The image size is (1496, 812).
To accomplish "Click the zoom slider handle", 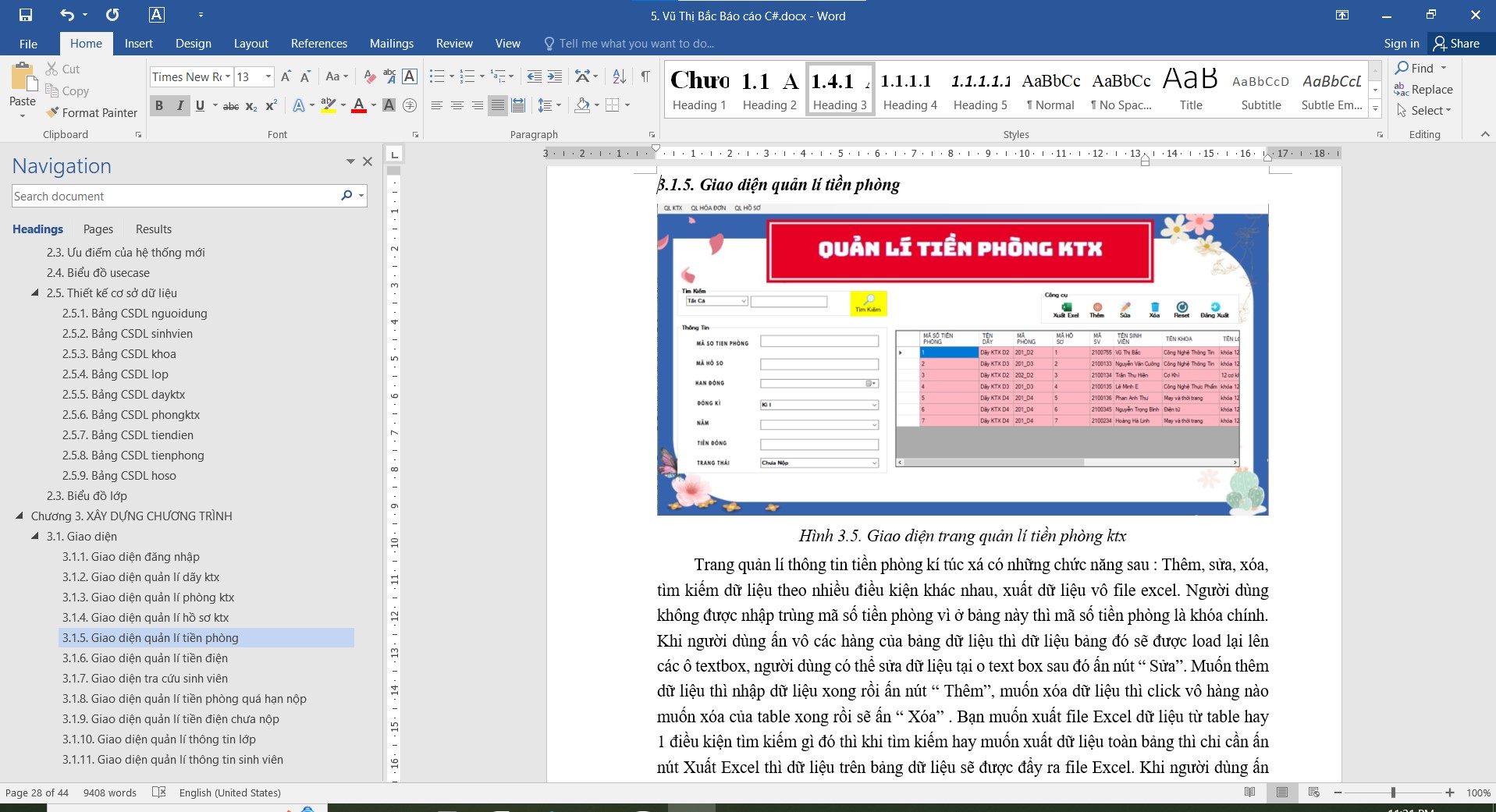I will [1393, 792].
